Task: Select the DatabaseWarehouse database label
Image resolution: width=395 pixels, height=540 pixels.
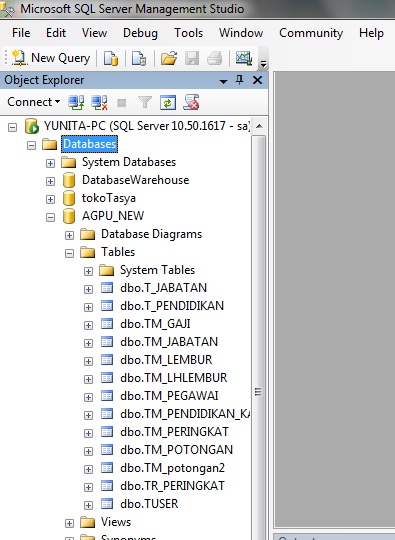Action: point(135,180)
